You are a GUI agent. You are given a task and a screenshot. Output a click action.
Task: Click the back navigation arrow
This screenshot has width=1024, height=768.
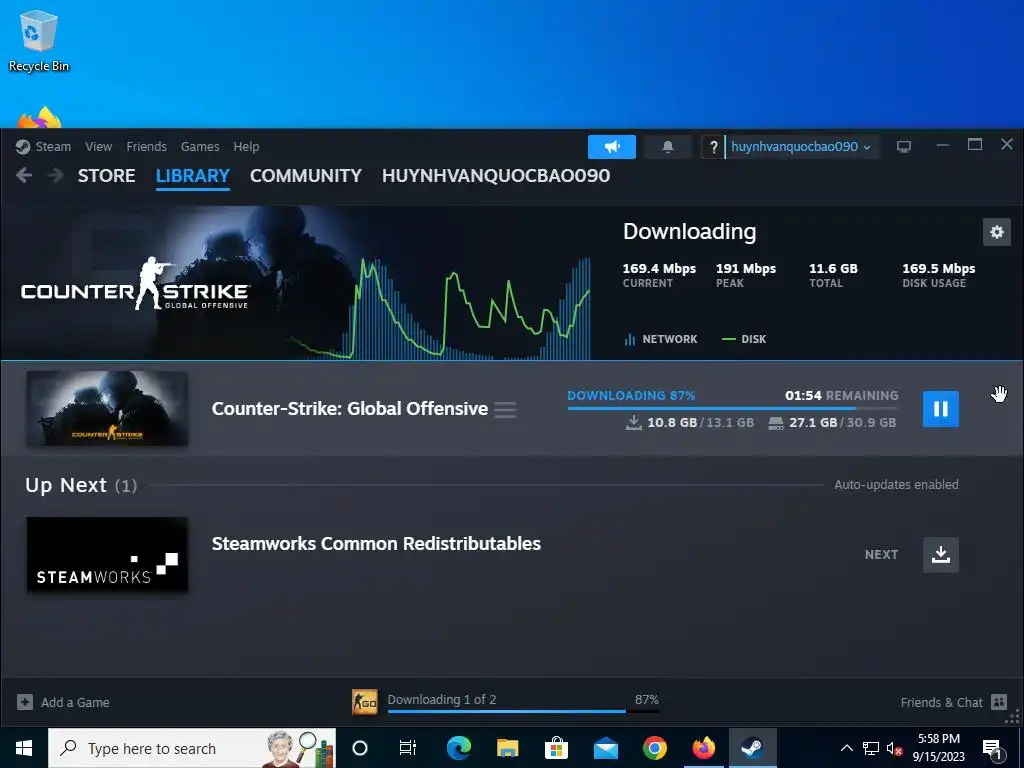pyautogui.click(x=24, y=175)
